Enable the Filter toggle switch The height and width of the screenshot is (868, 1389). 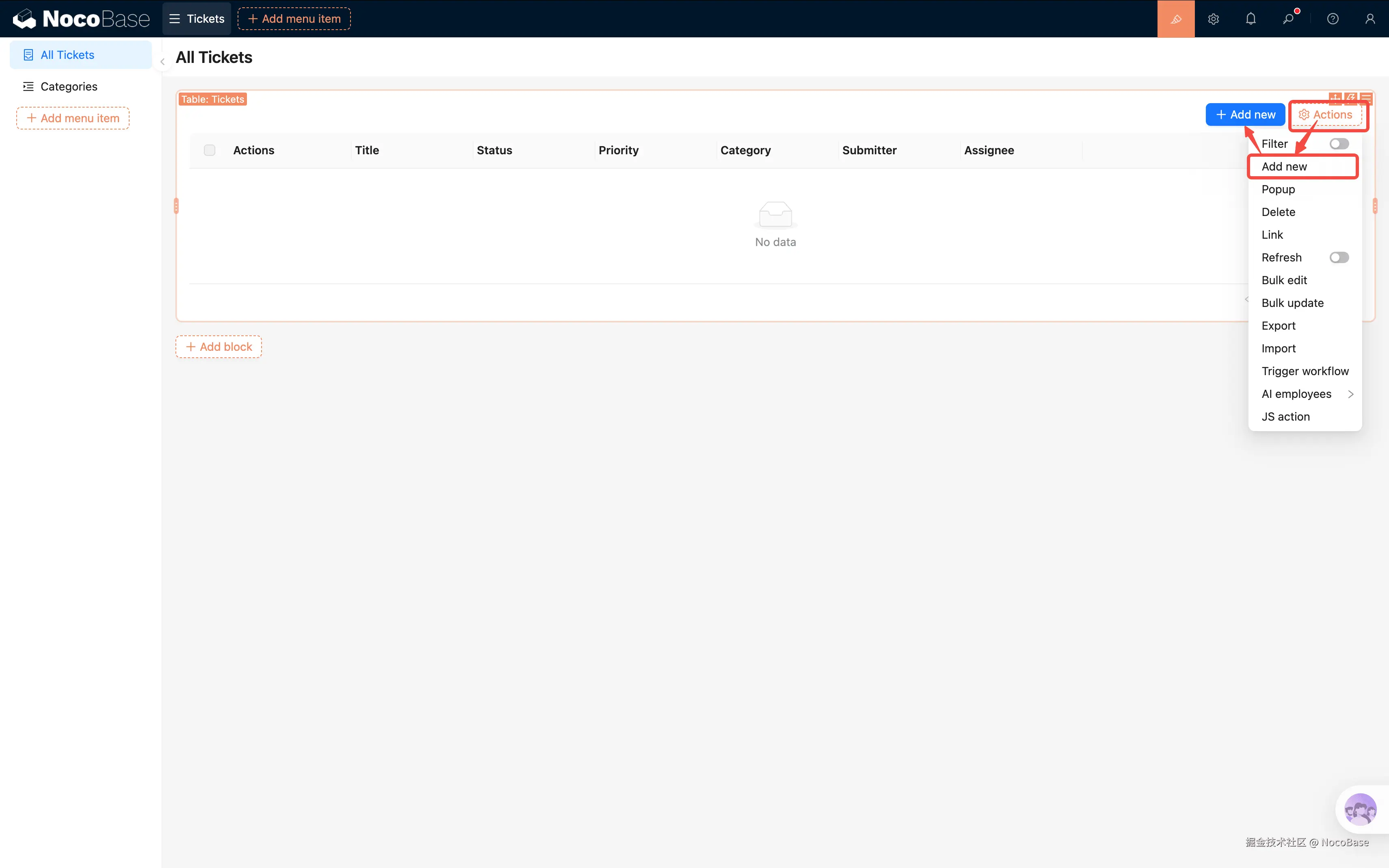coord(1339,144)
